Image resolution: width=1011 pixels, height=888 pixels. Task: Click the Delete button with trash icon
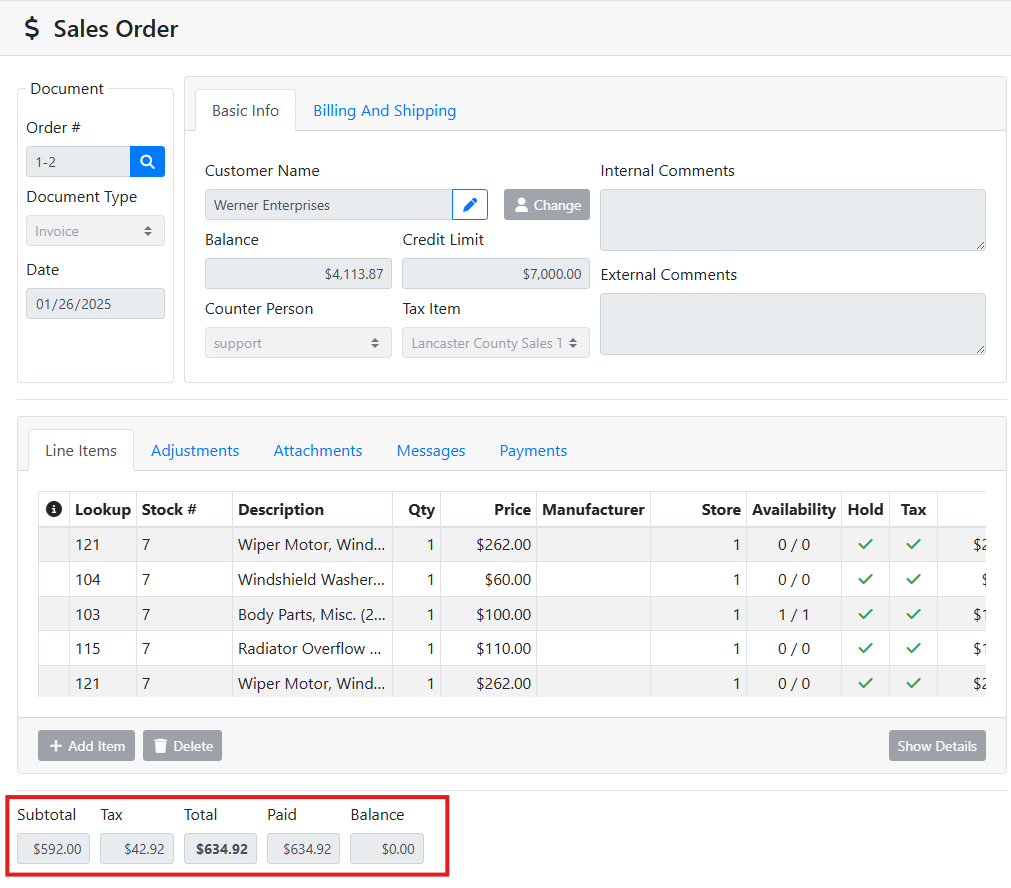(182, 746)
